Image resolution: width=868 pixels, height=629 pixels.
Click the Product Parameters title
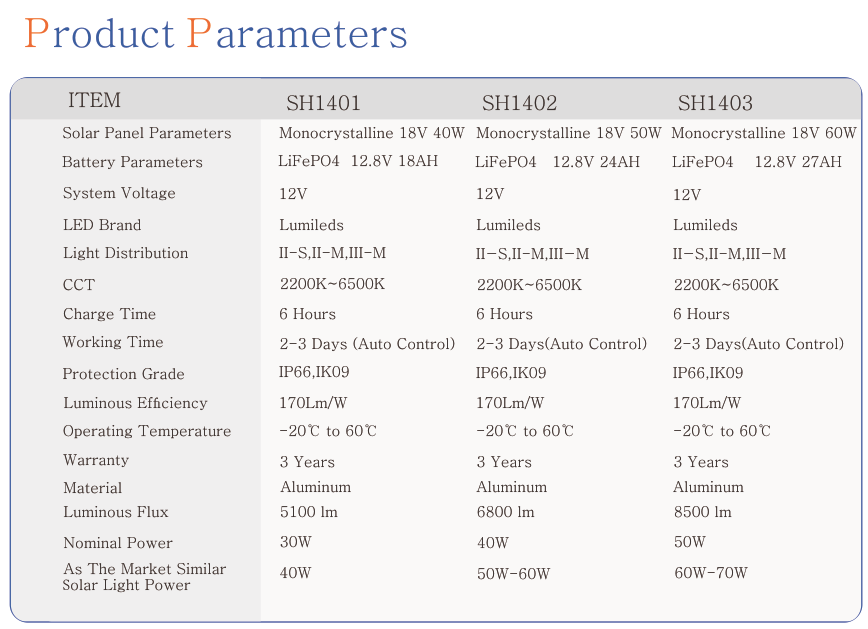216,34
